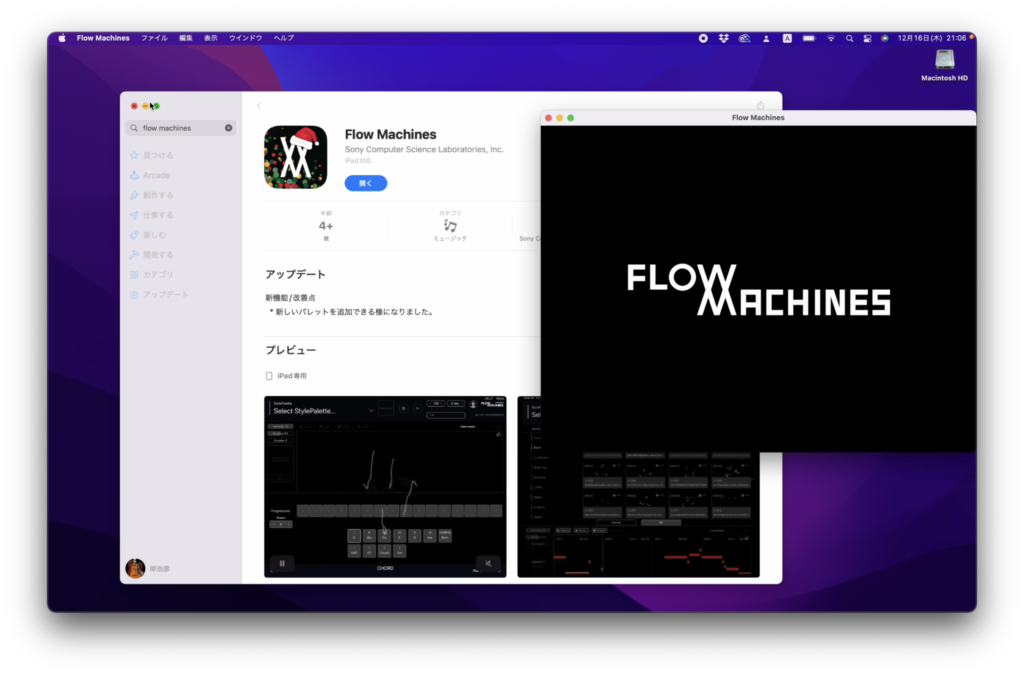Go to Arcade in the sidebar
The image size is (1024, 675).
156,175
